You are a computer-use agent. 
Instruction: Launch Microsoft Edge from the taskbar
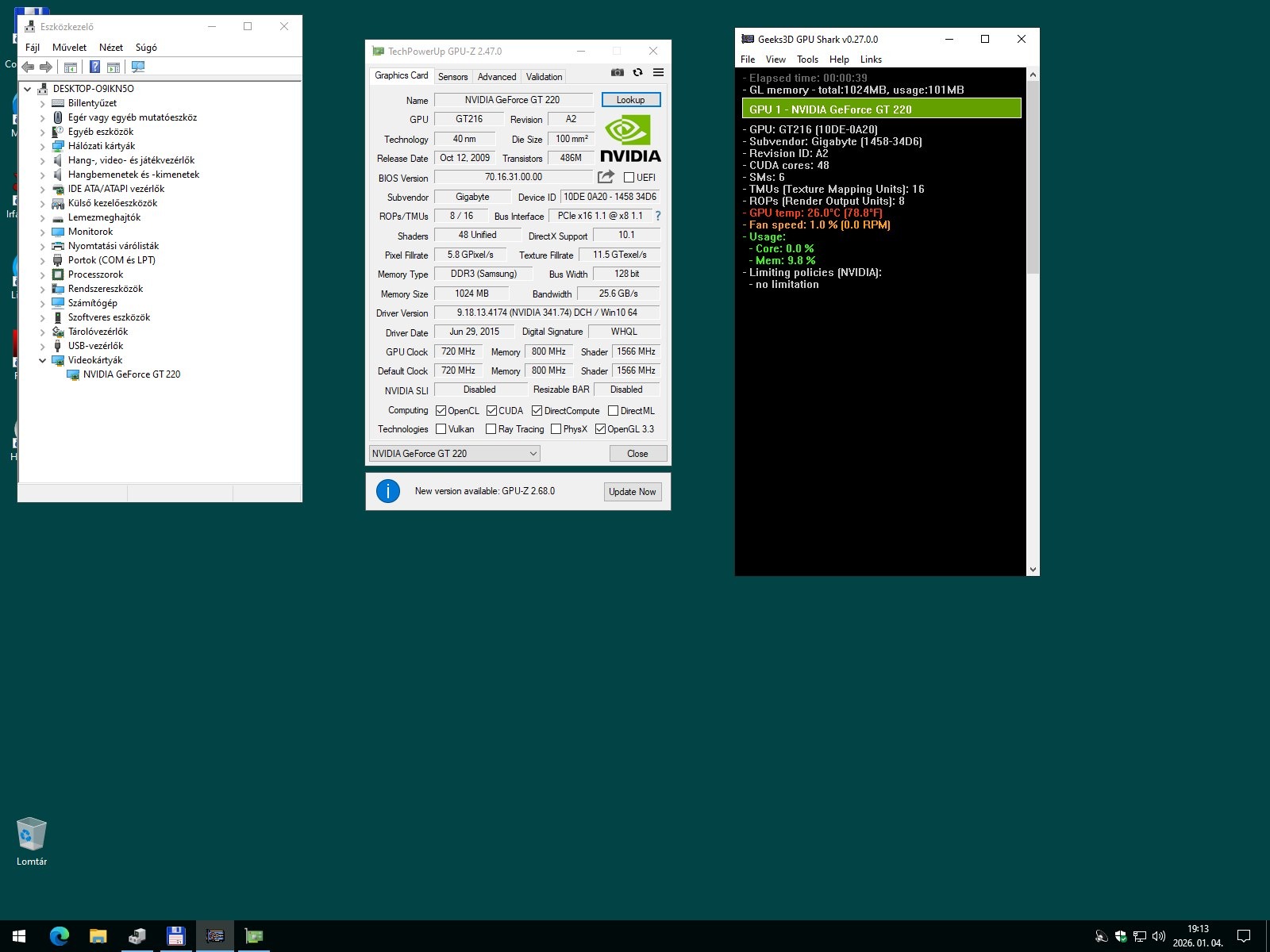tap(60, 936)
